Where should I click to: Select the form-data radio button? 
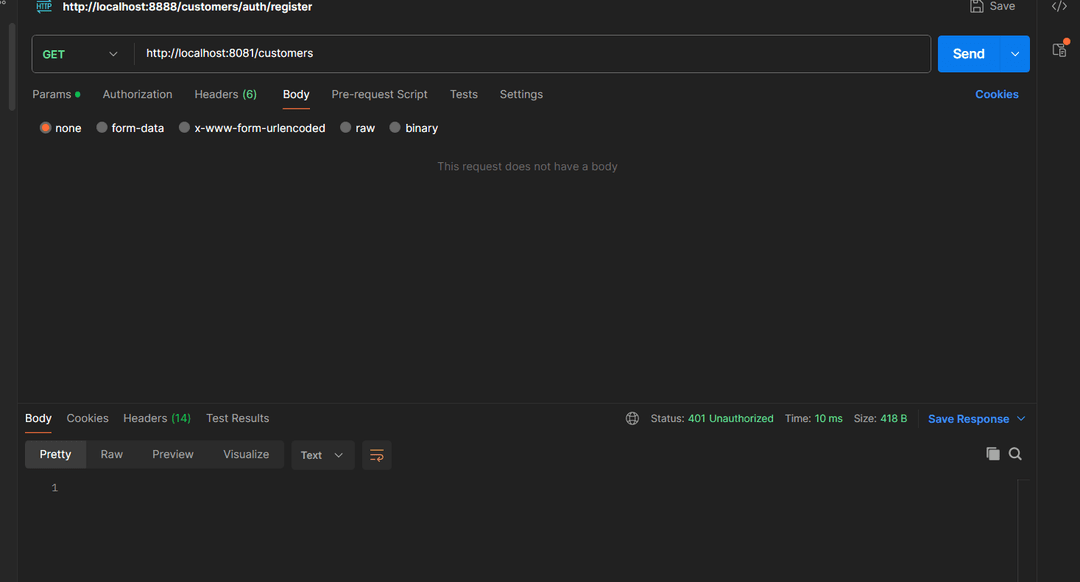pos(102,128)
